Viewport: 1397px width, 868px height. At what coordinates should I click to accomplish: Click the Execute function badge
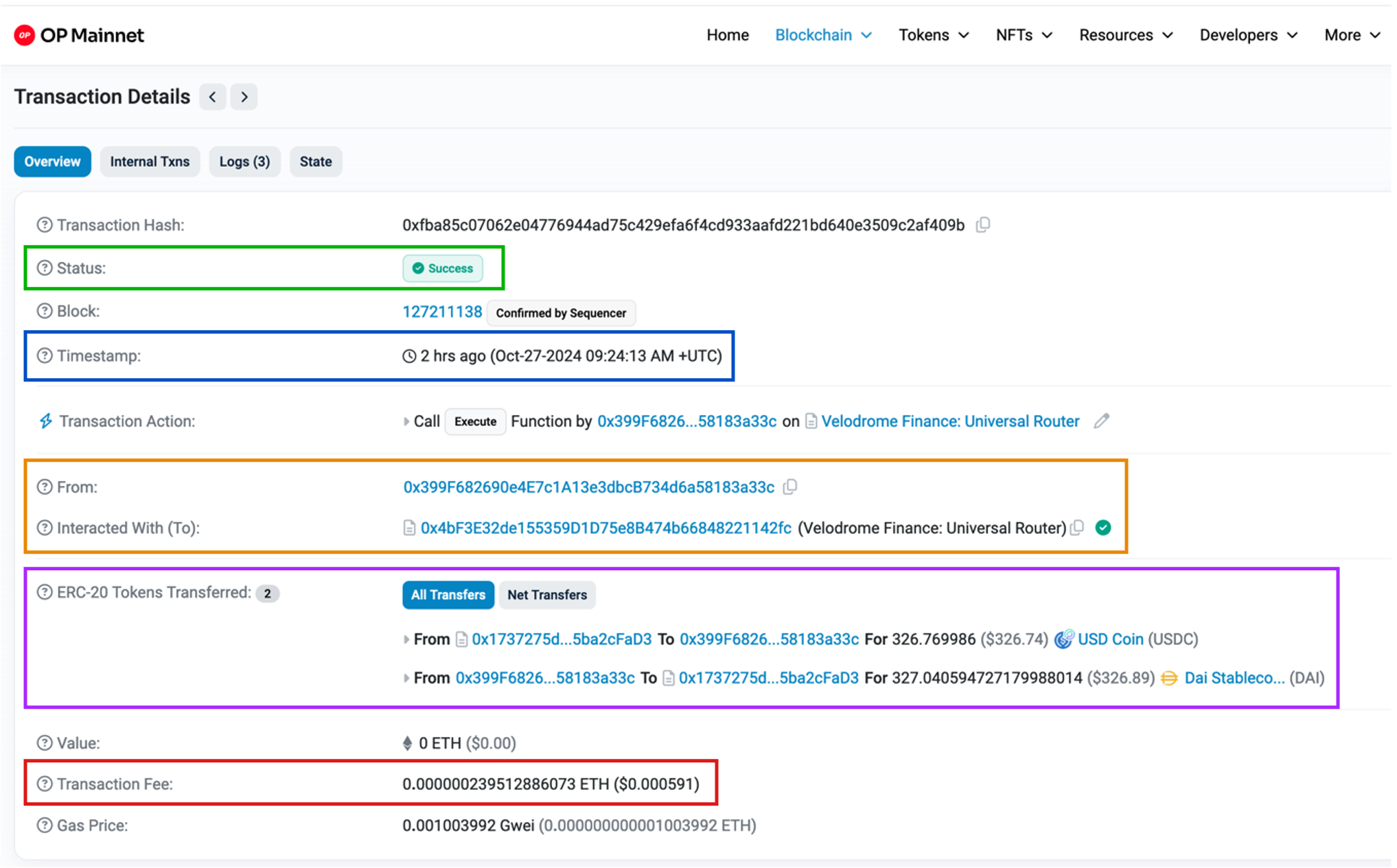[x=475, y=421]
